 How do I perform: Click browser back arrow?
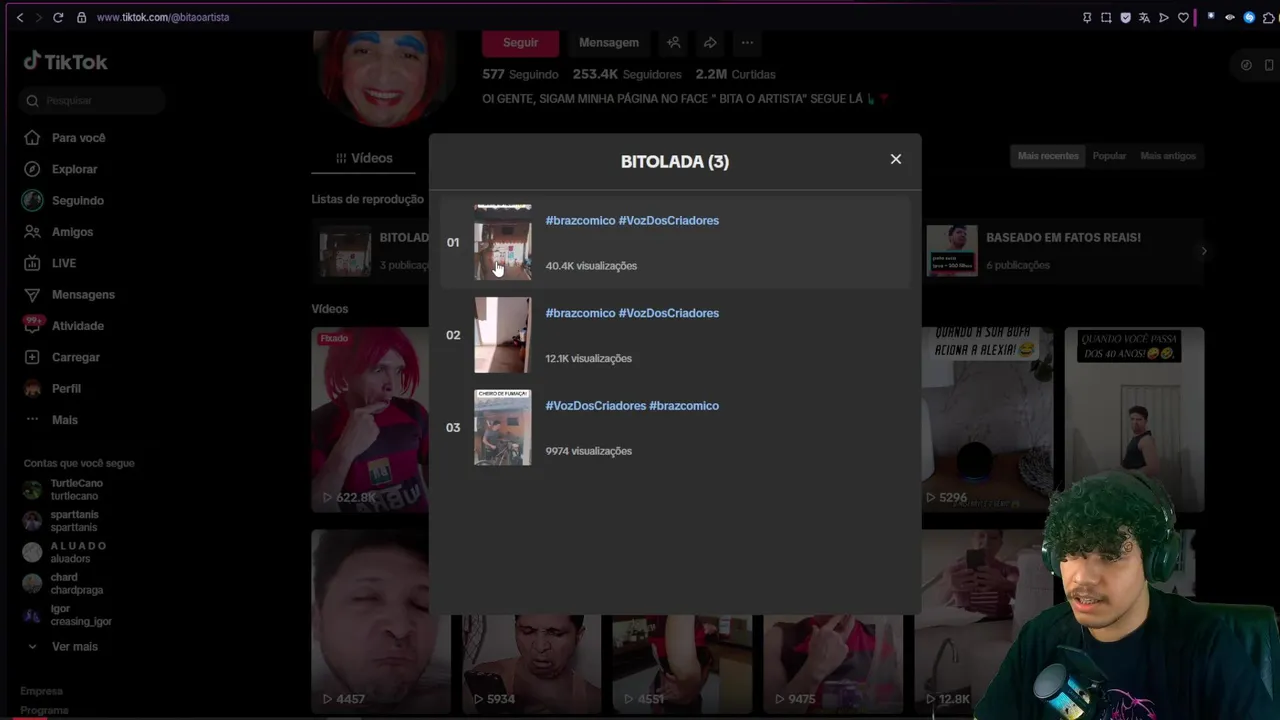coord(19,17)
